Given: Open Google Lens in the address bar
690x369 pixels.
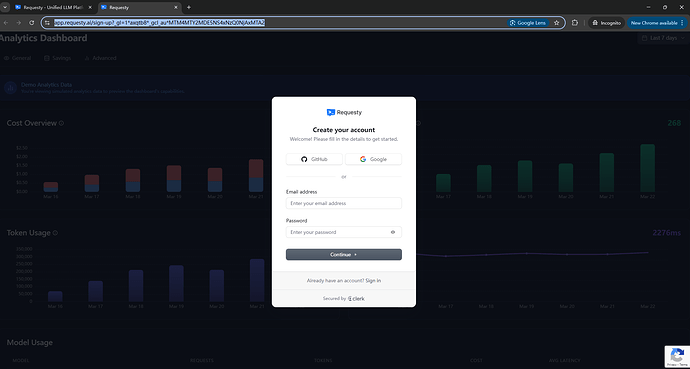Looking at the screenshot, I should click(x=528, y=23).
